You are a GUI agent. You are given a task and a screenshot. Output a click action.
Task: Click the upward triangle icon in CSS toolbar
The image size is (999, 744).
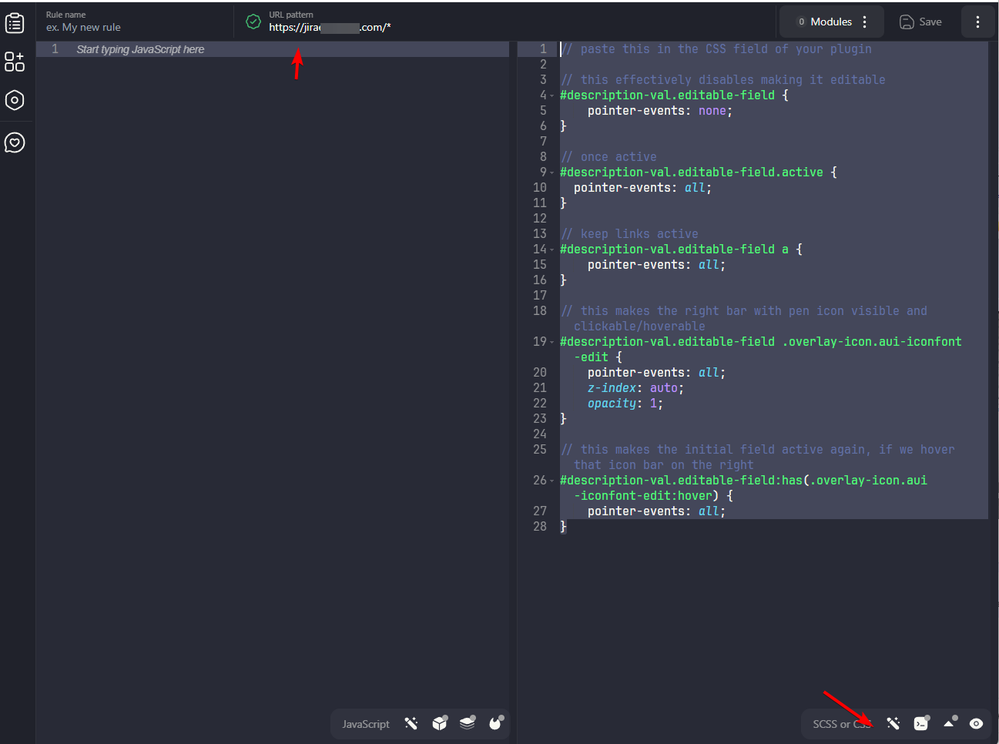[950, 722]
